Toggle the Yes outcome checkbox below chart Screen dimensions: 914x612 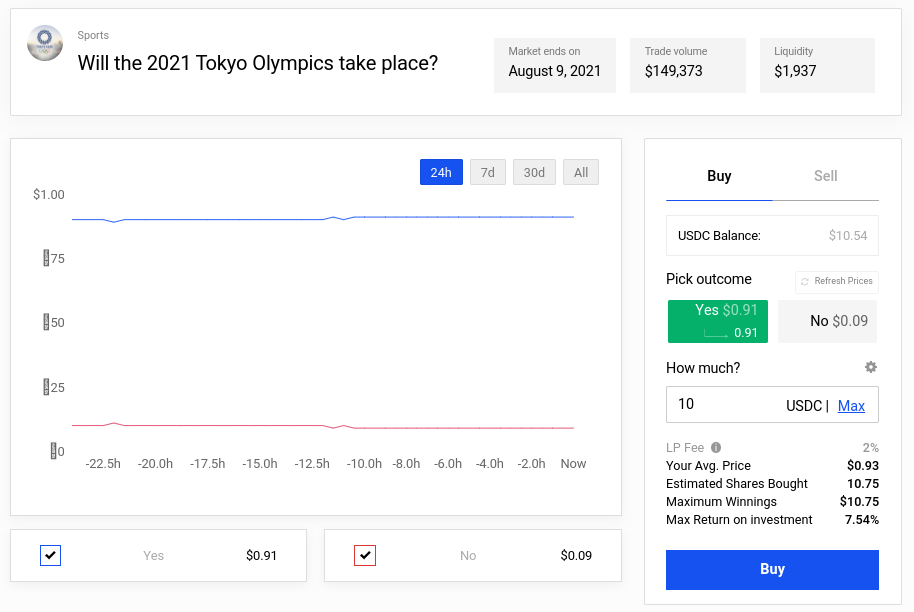click(51, 555)
